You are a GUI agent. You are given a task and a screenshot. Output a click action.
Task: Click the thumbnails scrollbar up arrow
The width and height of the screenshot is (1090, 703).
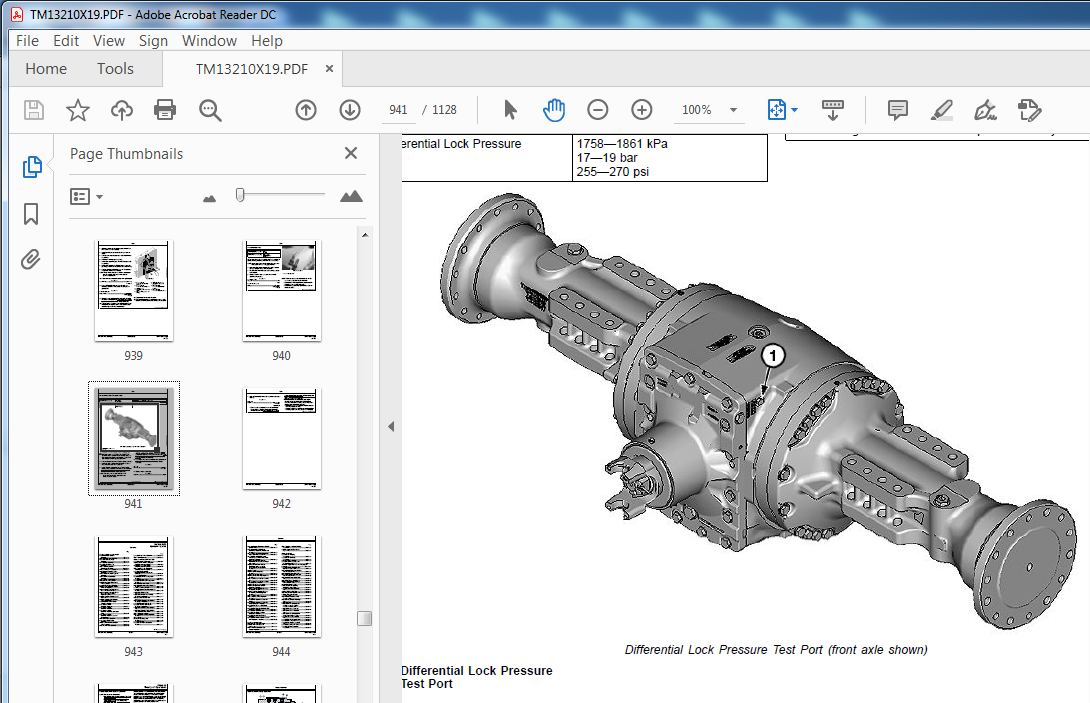pyautogui.click(x=365, y=235)
